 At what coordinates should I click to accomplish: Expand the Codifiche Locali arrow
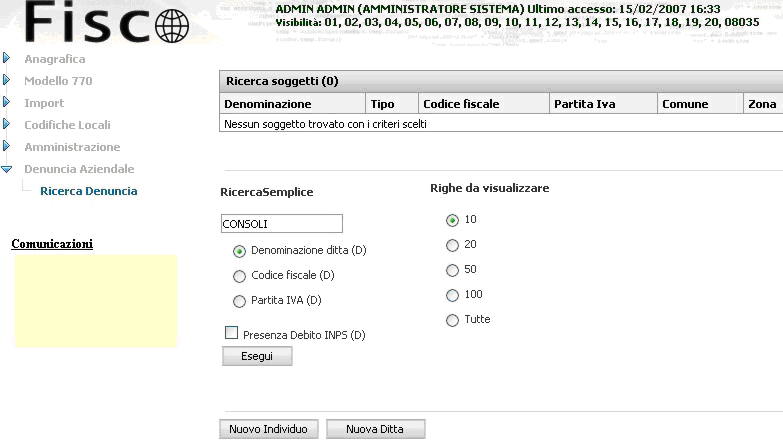(x=6, y=124)
